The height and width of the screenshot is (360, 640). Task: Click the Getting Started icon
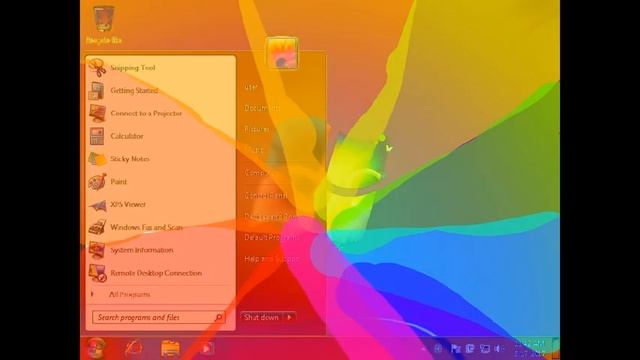97,91
